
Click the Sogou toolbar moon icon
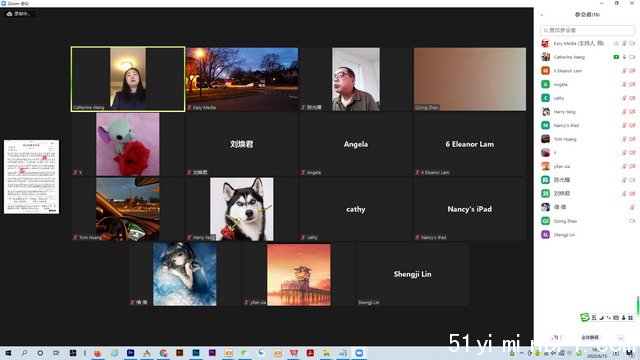pos(601,318)
